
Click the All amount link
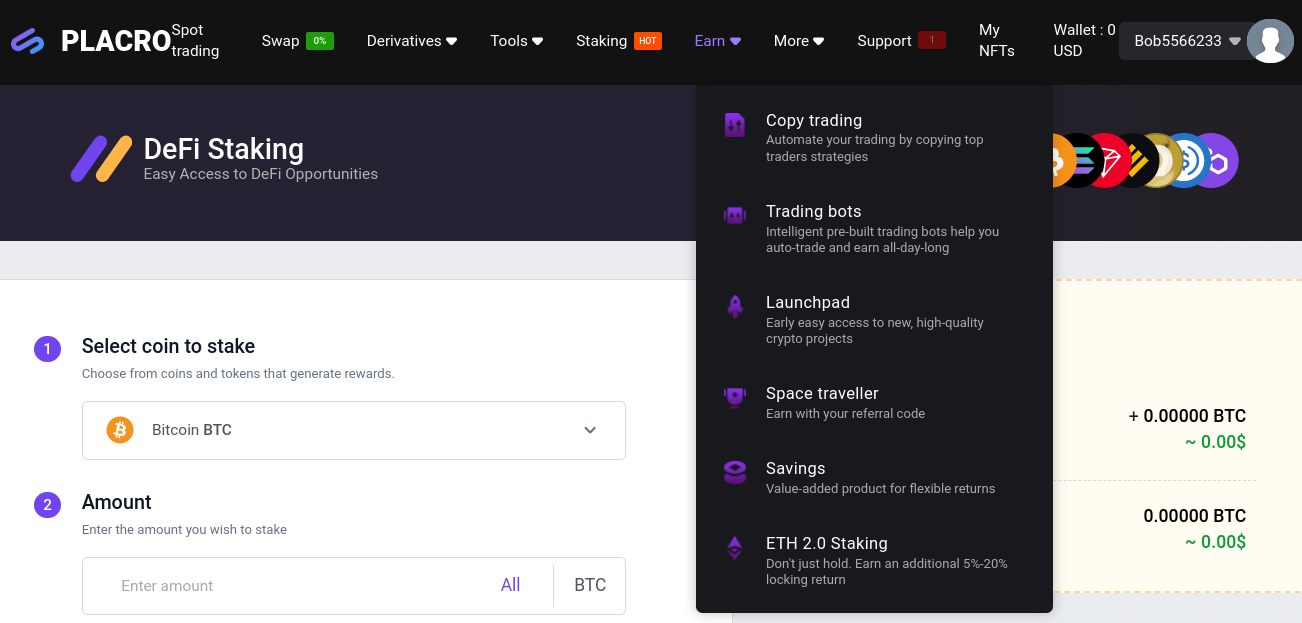click(511, 585)
